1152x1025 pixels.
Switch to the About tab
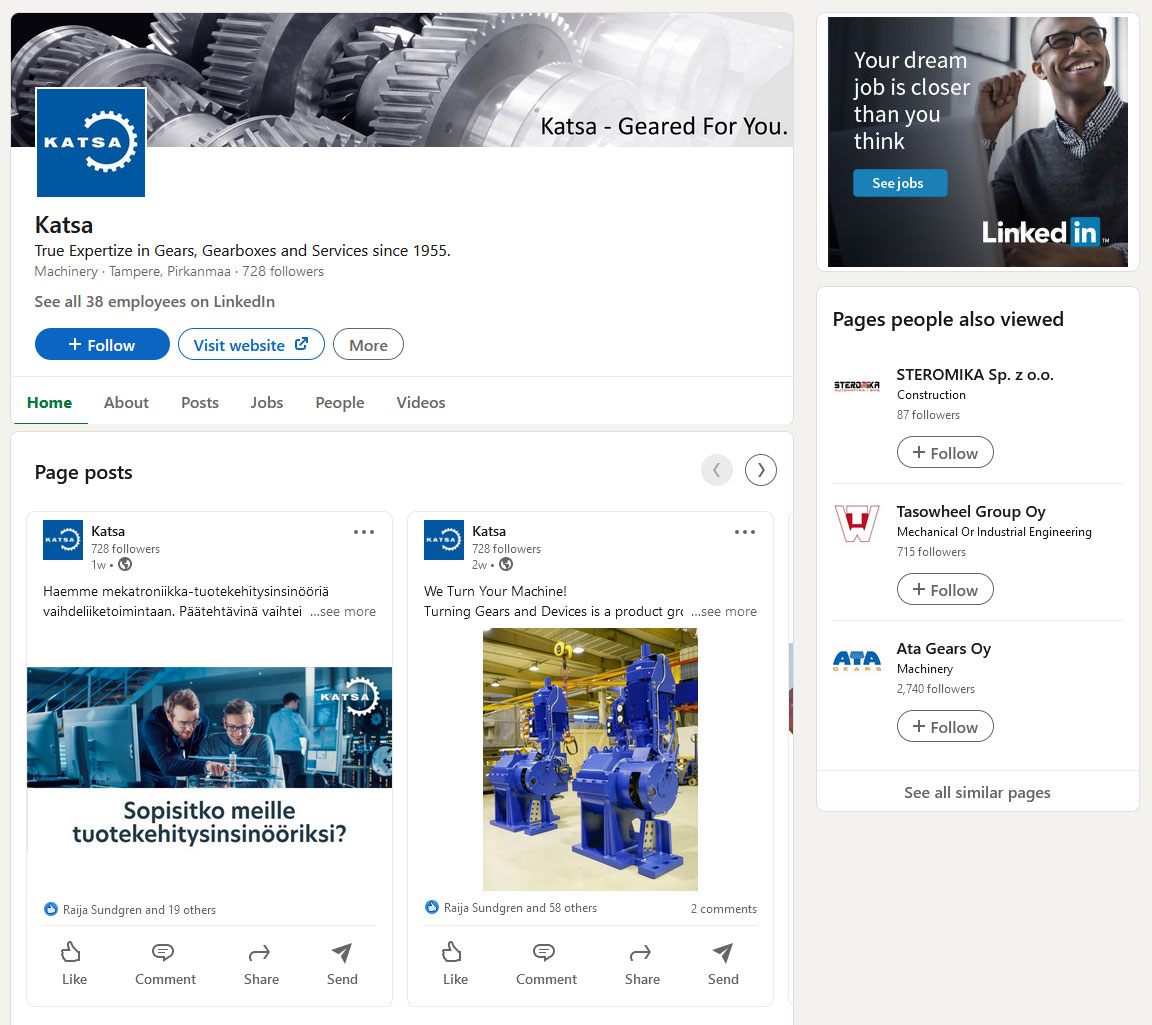[126, 403]
